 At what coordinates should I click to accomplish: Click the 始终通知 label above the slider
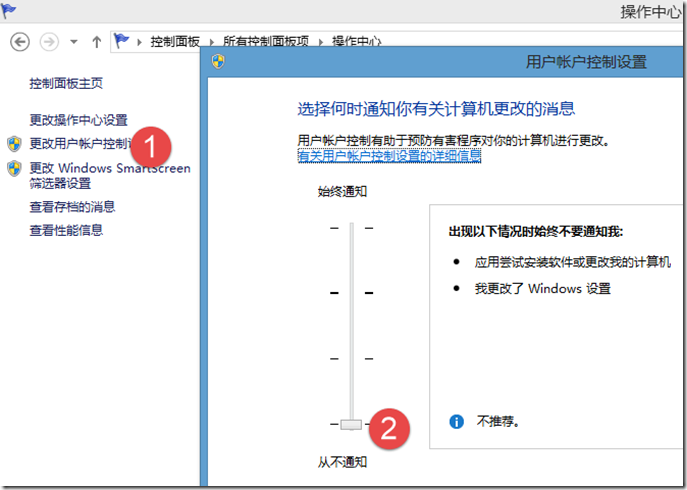(x=342, y=192)
